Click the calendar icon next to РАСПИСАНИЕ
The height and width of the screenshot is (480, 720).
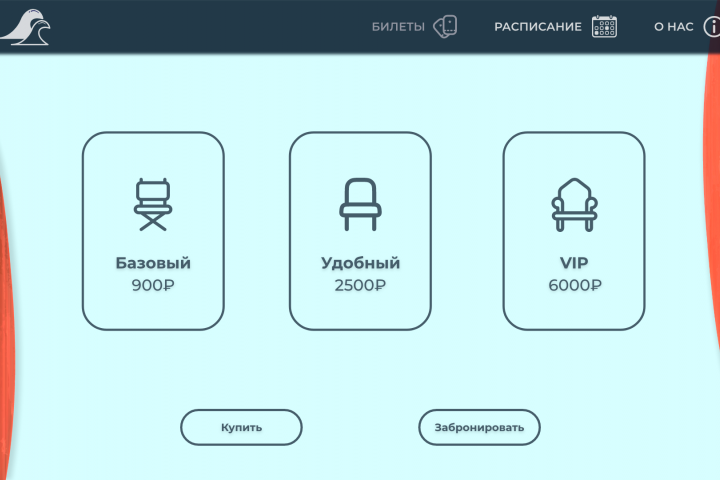pyautogui.click(x=604, y=27)
